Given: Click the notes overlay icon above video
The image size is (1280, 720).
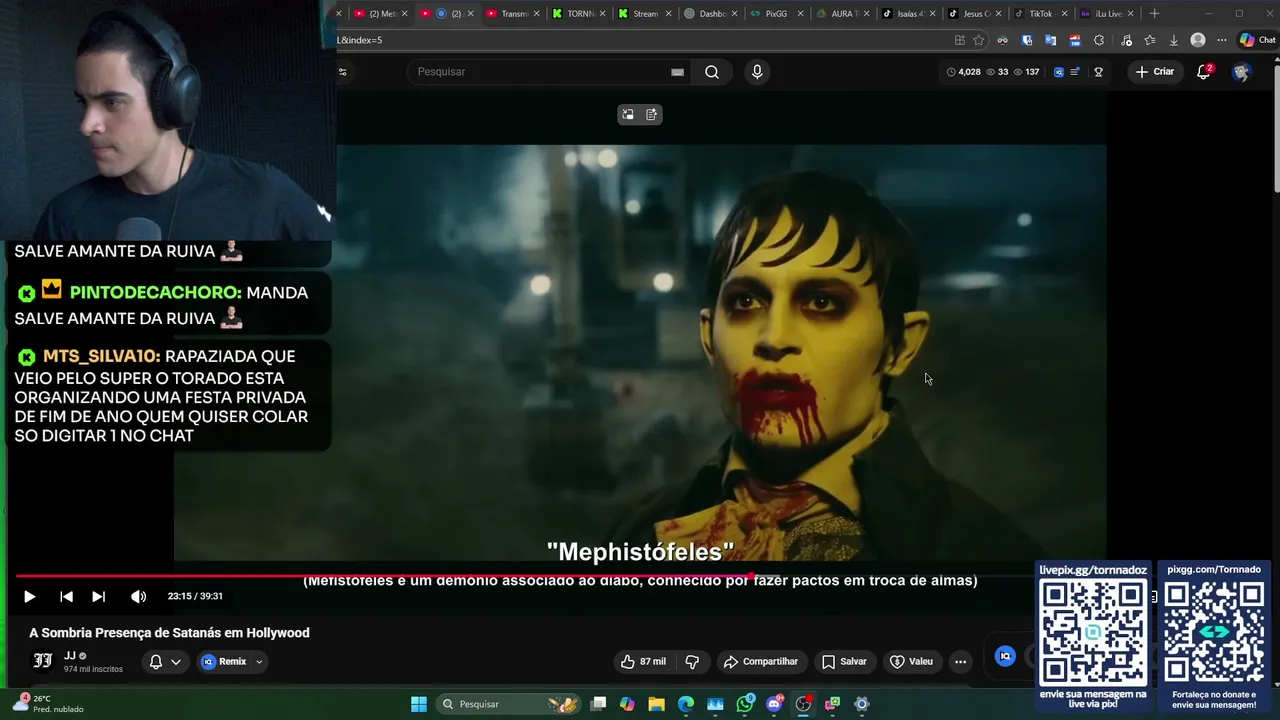Looking at the screenshot, I should 651,114.
